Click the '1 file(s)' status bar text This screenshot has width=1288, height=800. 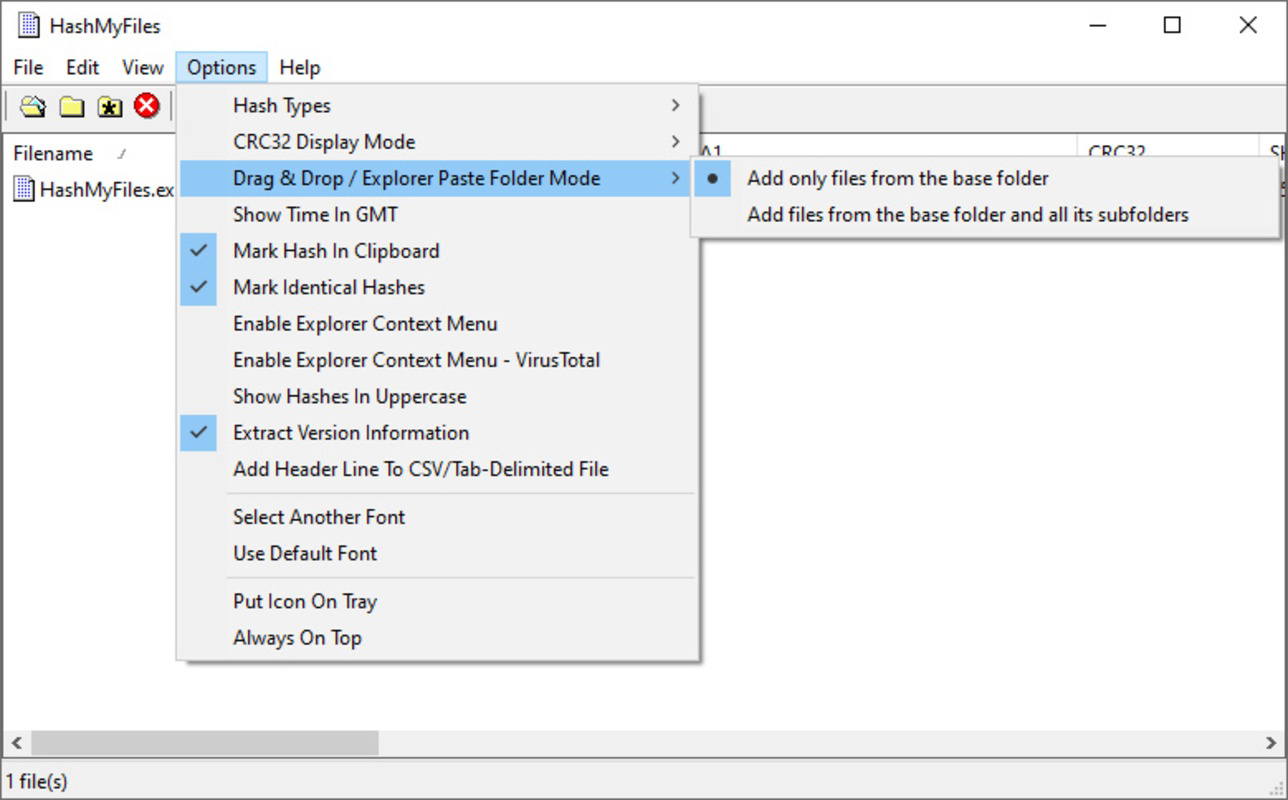coord(36,781)
